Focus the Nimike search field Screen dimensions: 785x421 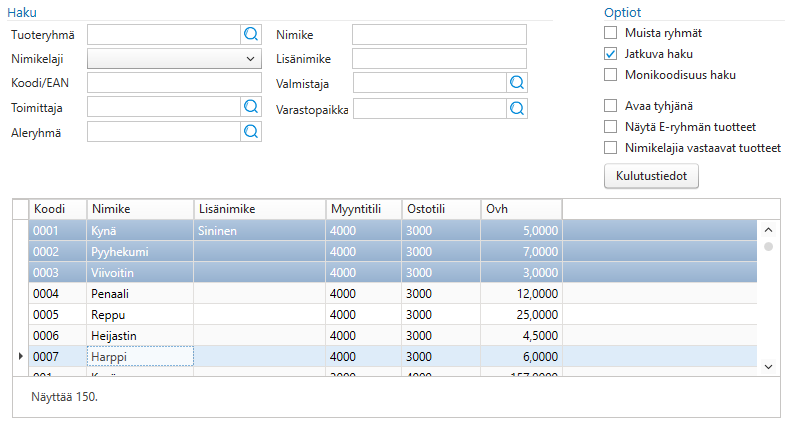click(439, 35)
